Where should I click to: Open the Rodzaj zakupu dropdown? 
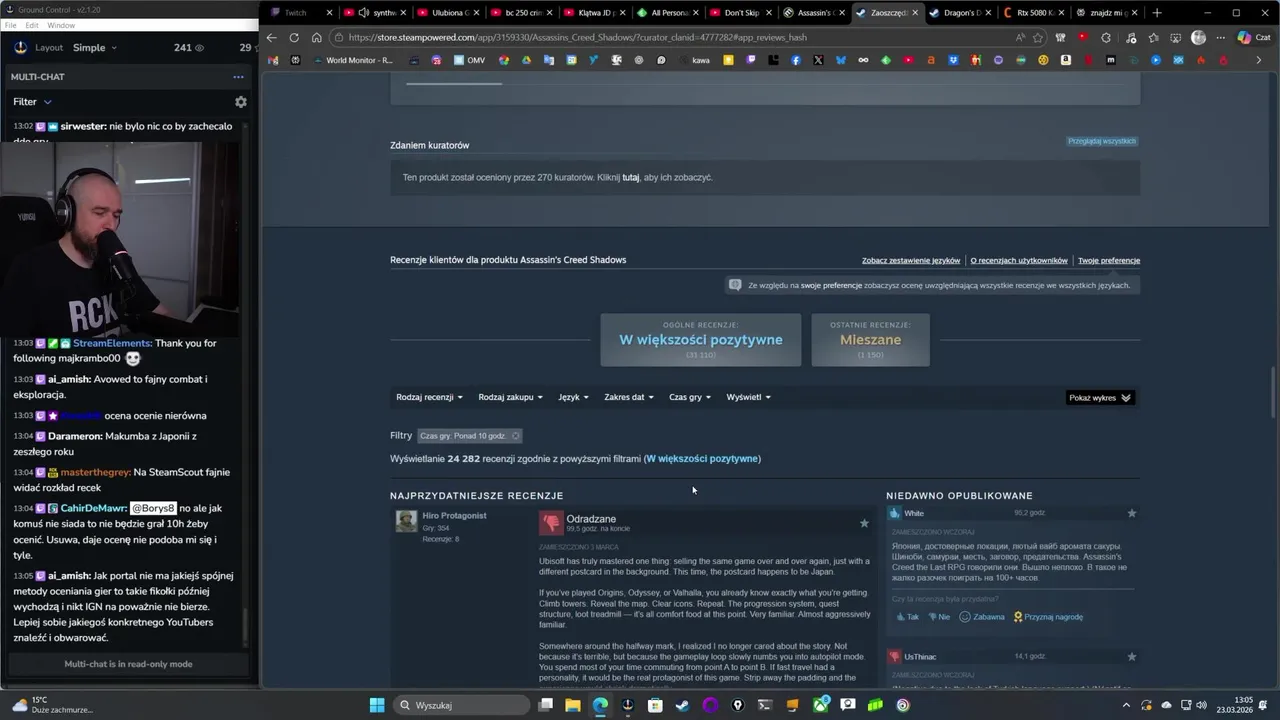point(510,397)
